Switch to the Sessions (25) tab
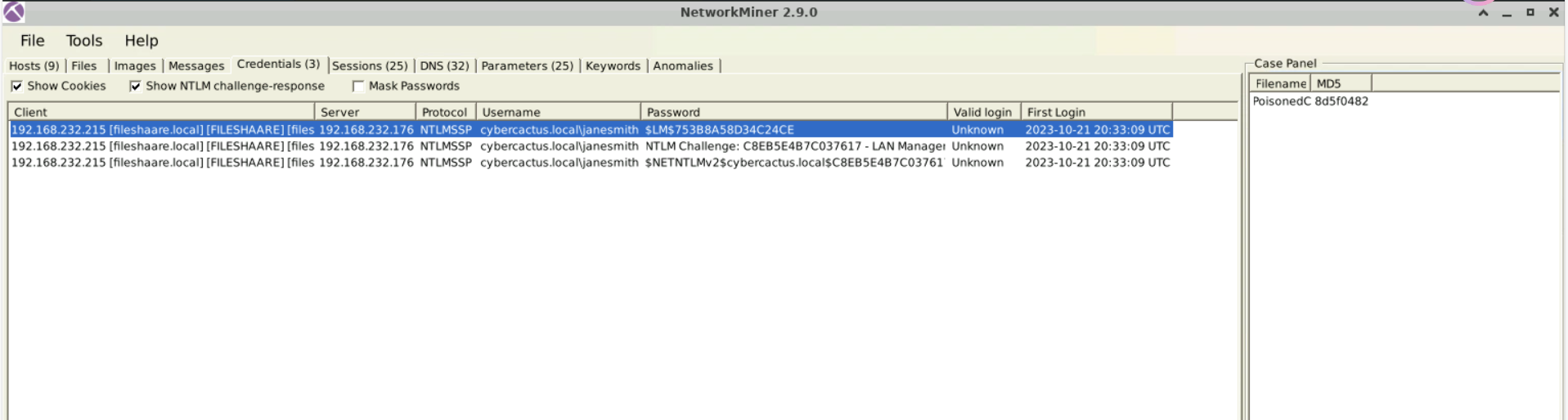This screenshot has width=1568, height=420. click(x=370, y=66)
